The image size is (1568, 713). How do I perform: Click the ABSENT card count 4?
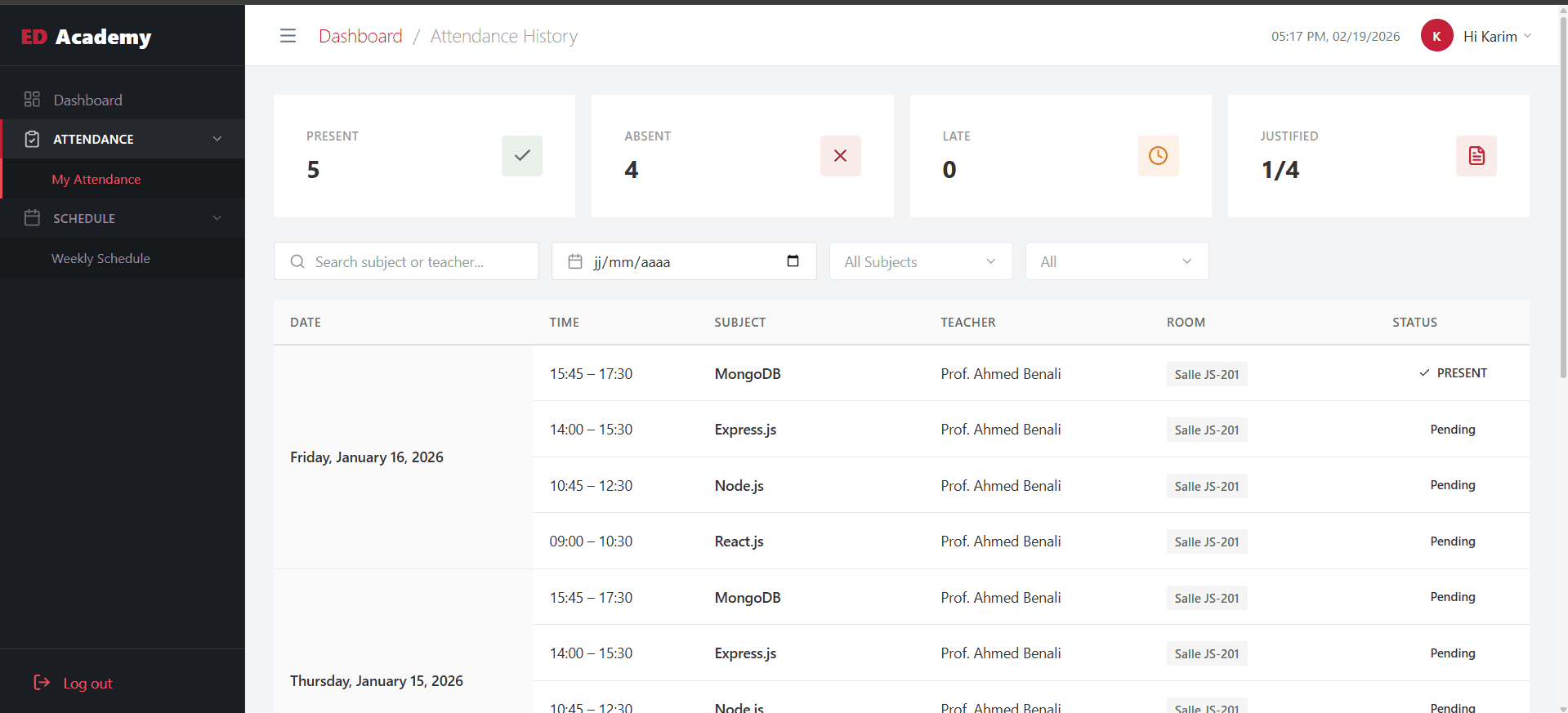(631, 170)
